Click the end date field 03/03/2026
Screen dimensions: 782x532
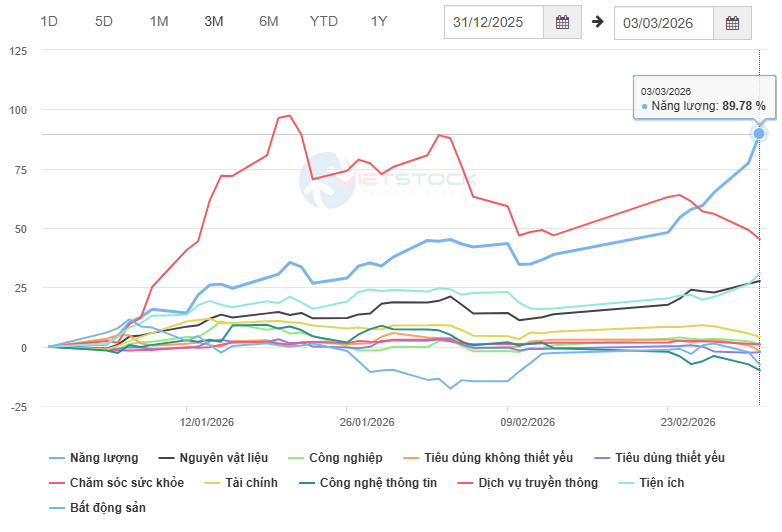pyautogui.click(x=664, y=22)
